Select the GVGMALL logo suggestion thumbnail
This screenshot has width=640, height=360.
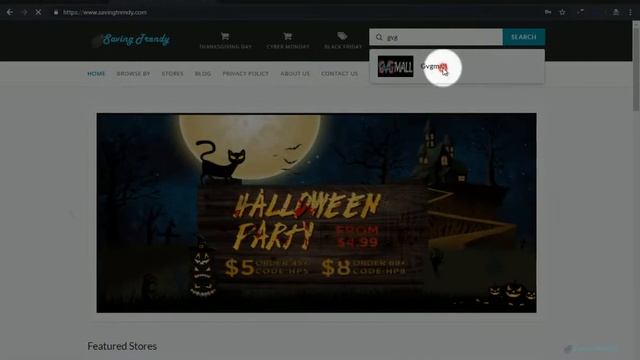click(396, 67)
